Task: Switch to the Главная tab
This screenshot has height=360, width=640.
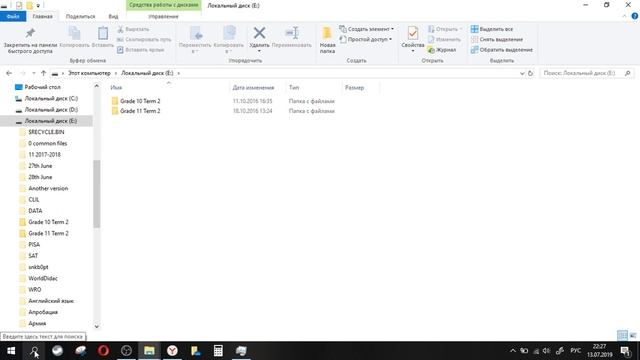Action: tap(42, 16)
